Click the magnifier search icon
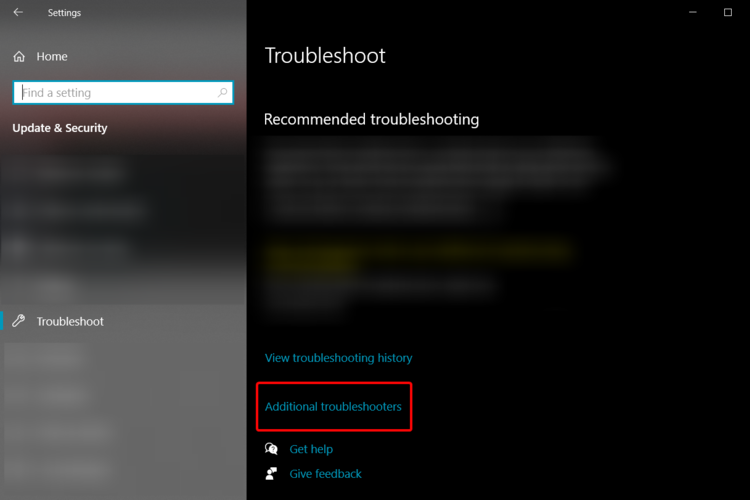Viewport: 750px width, 500px height. click(x=222, y=92)
